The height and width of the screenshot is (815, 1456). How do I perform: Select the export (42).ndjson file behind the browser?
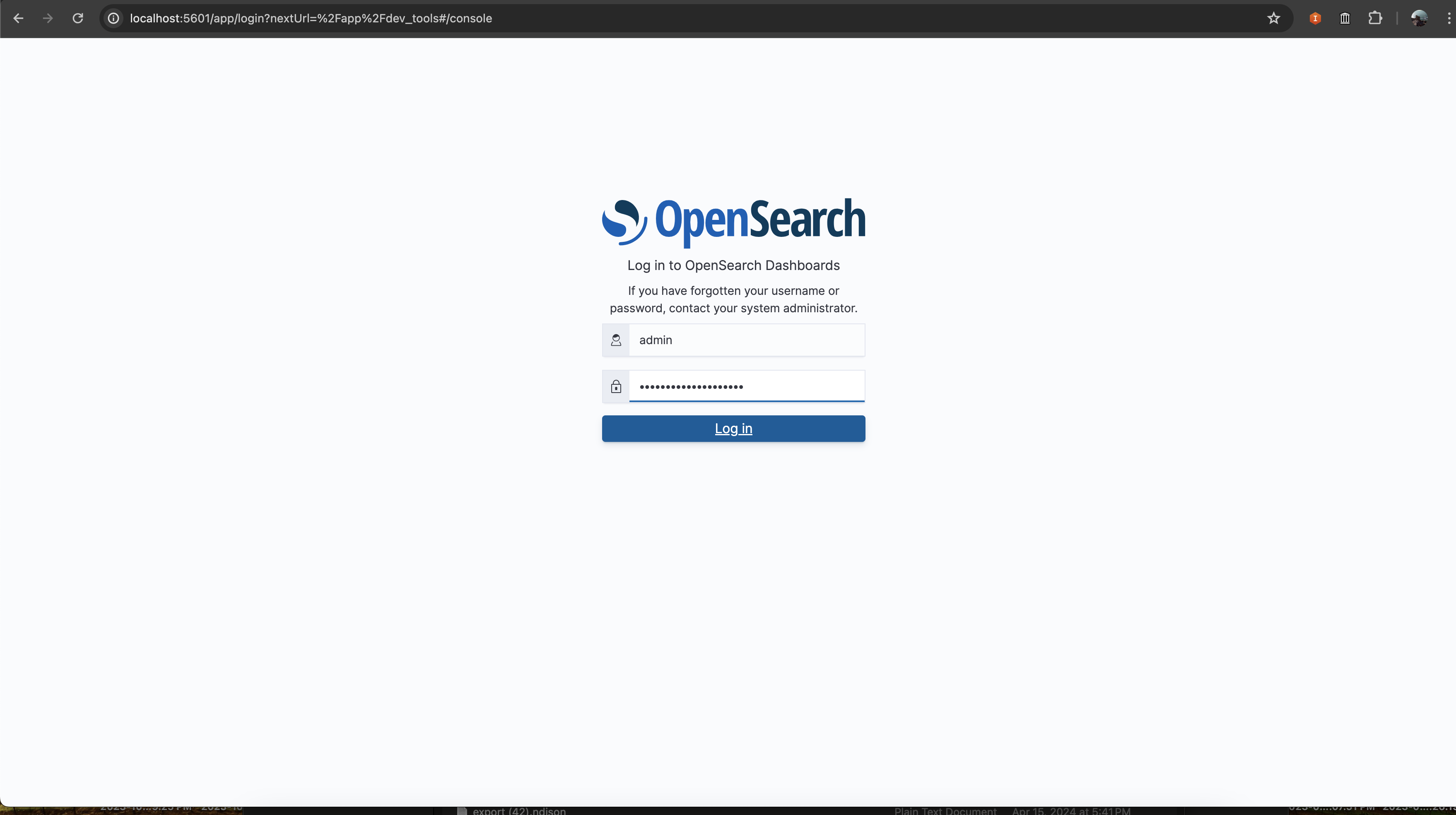coord(519,810)
